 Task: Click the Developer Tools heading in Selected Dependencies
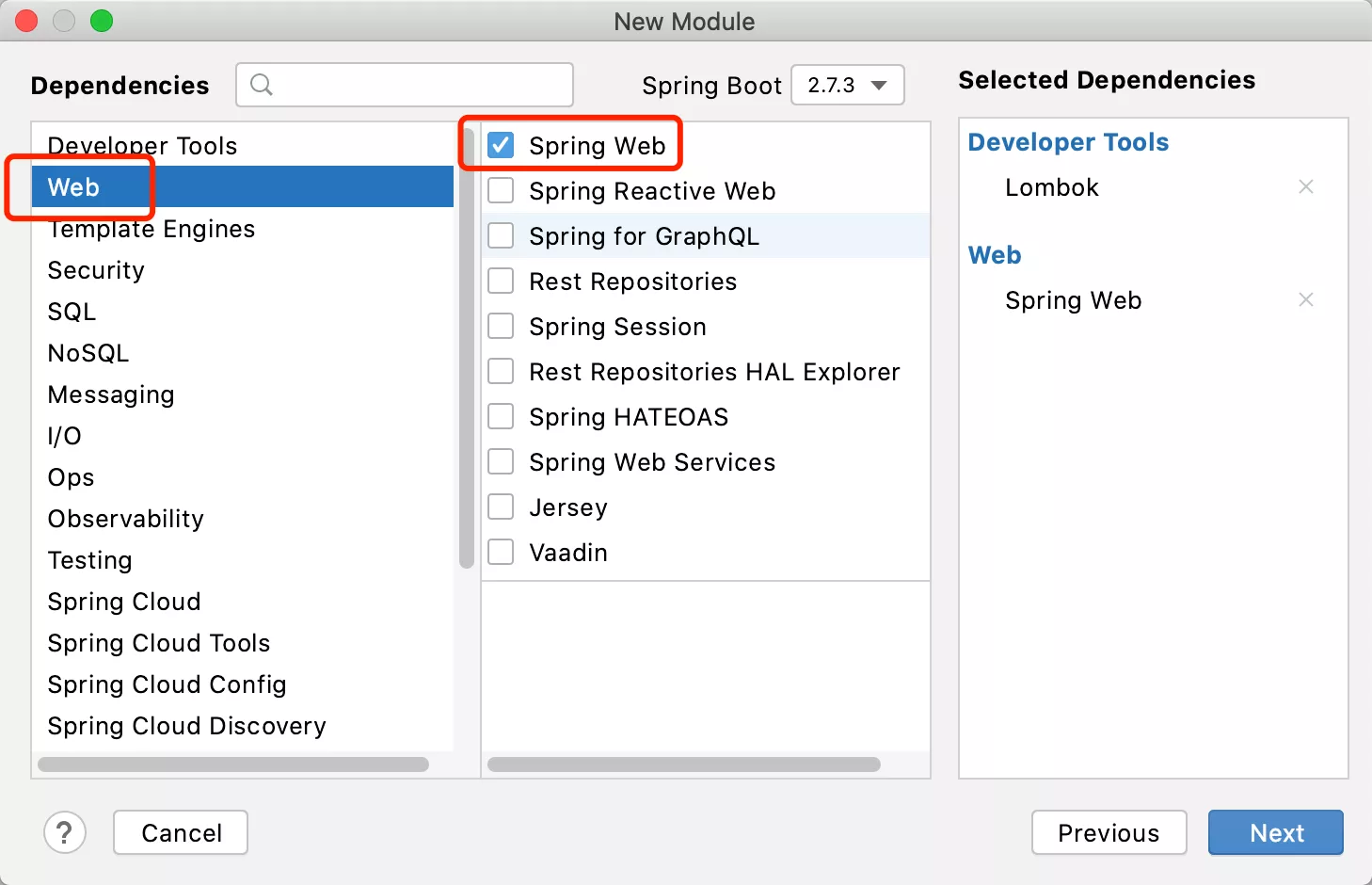point(1068,142)
